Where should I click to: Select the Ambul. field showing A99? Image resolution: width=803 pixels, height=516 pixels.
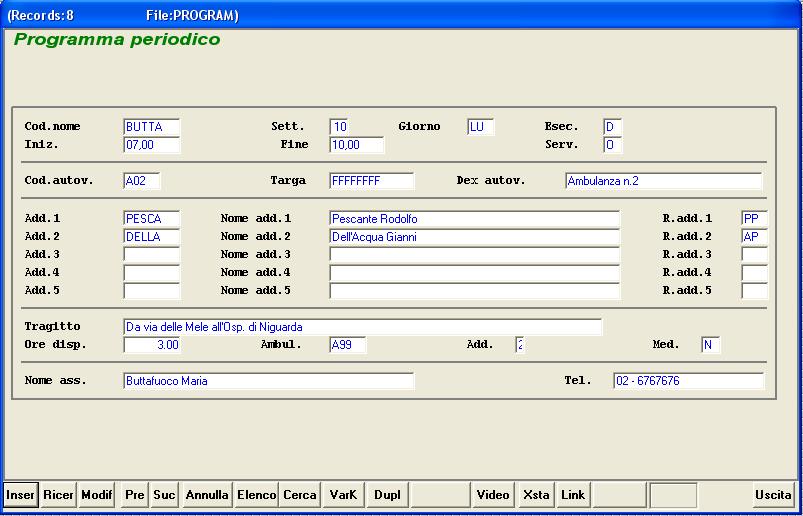[x=348, y=345]
